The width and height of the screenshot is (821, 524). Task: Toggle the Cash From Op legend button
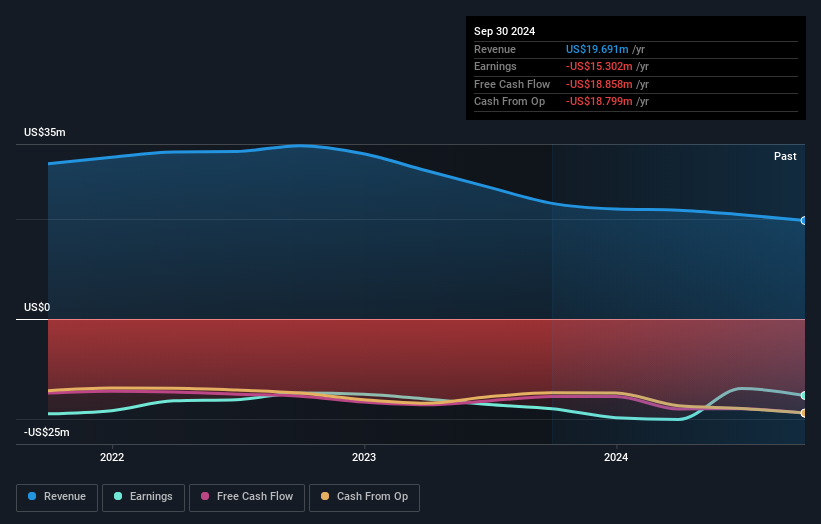(x=364, y=497)
